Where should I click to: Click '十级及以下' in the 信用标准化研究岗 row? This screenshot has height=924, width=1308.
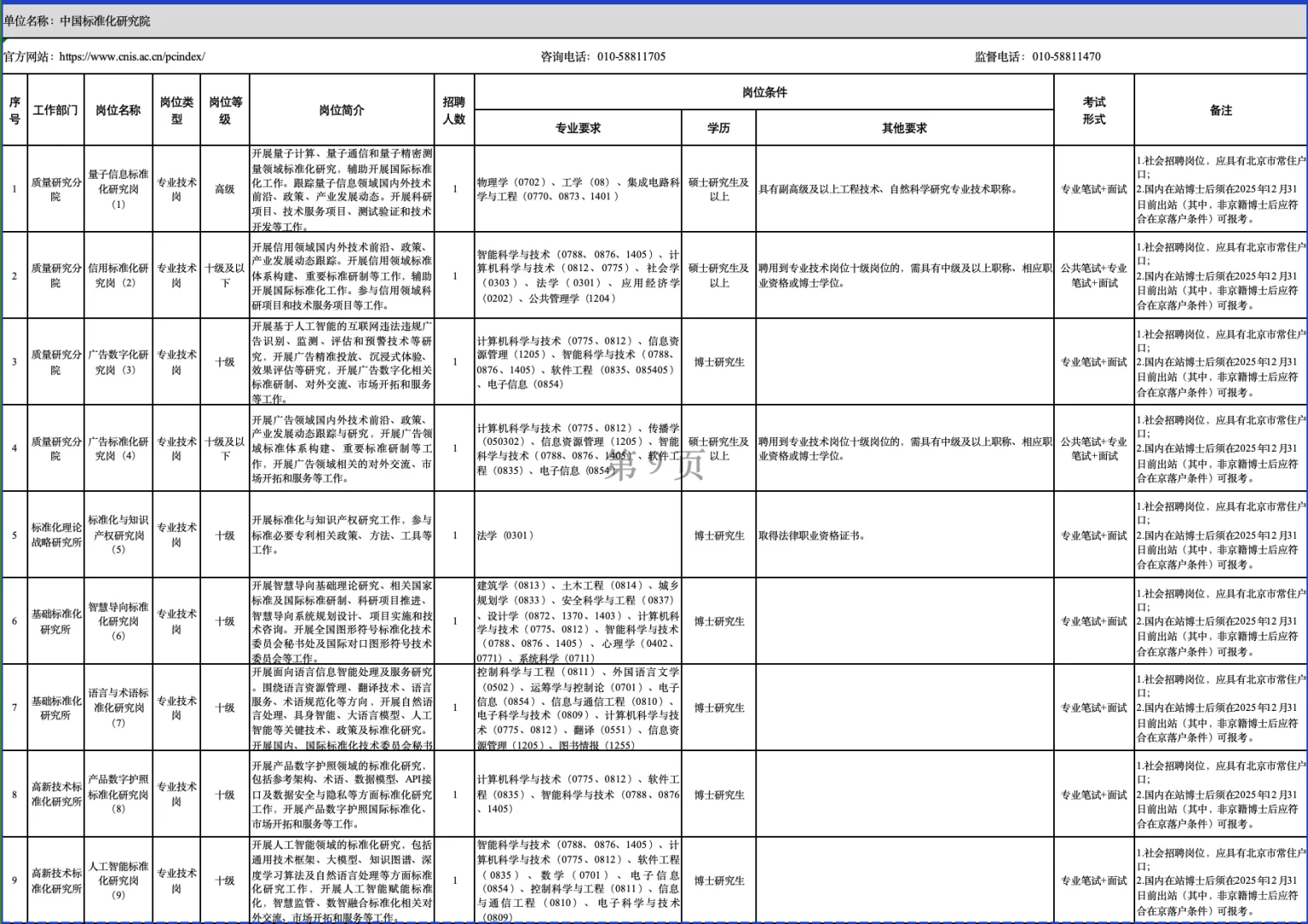[x=225, y=275]
